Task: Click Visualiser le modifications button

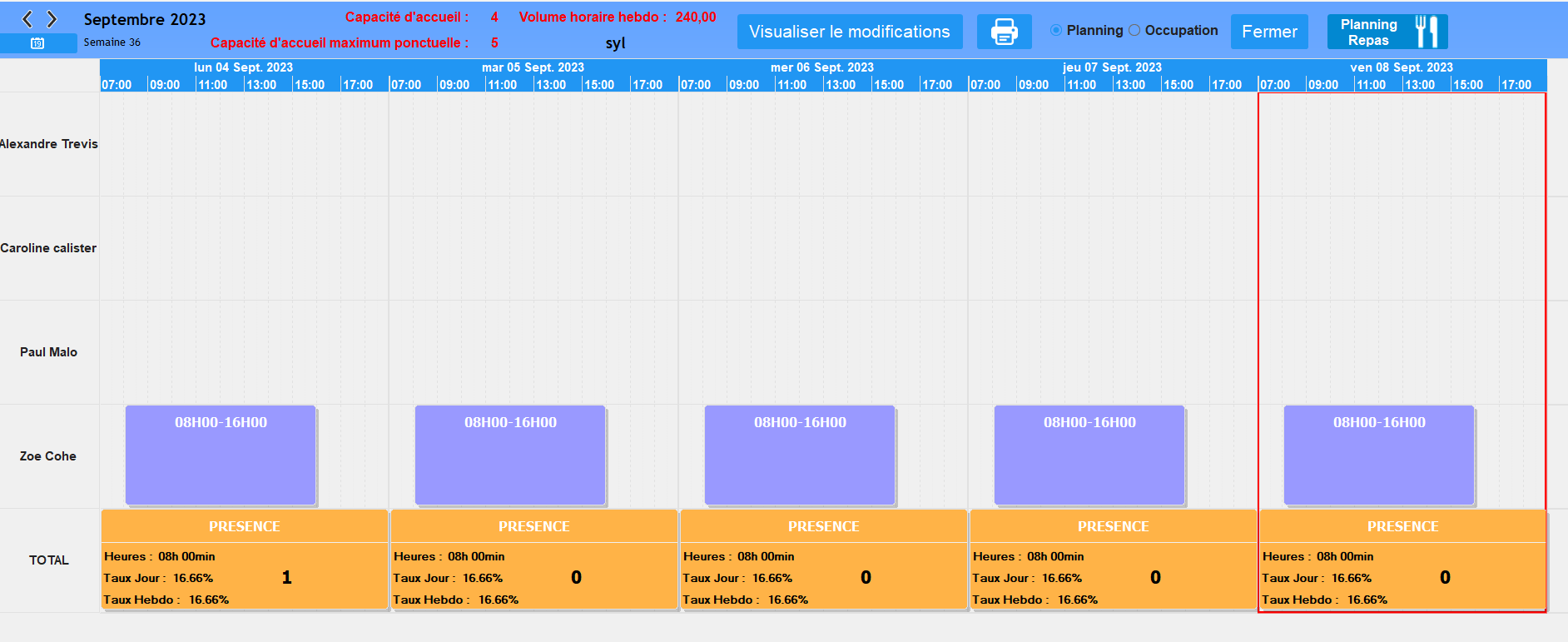Action: pyautogui.click(x=849, y=32)
